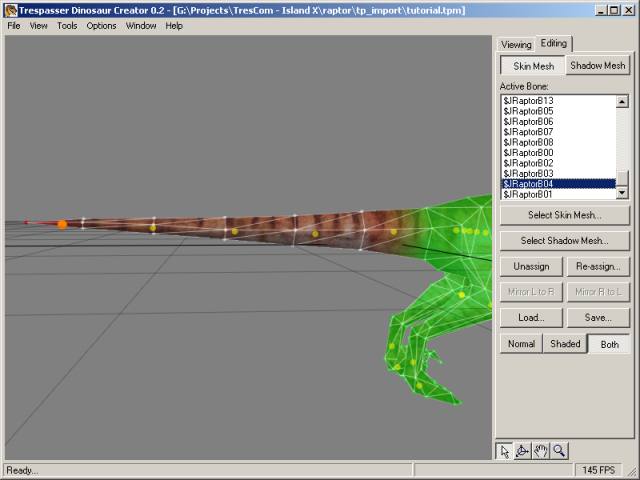The image size is (640, 480).
Task: Activate the rotate view tool
Action: click(522, 451)
